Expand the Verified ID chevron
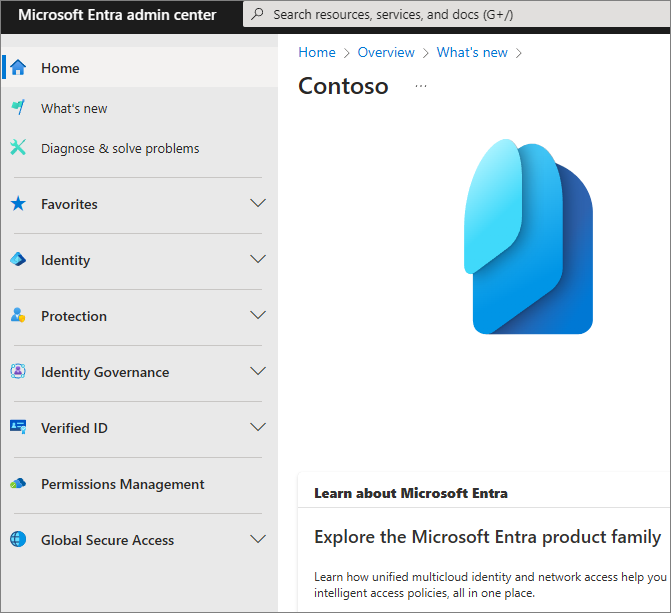671x613 pixels. pyautogui.click(x=258, y=427)
